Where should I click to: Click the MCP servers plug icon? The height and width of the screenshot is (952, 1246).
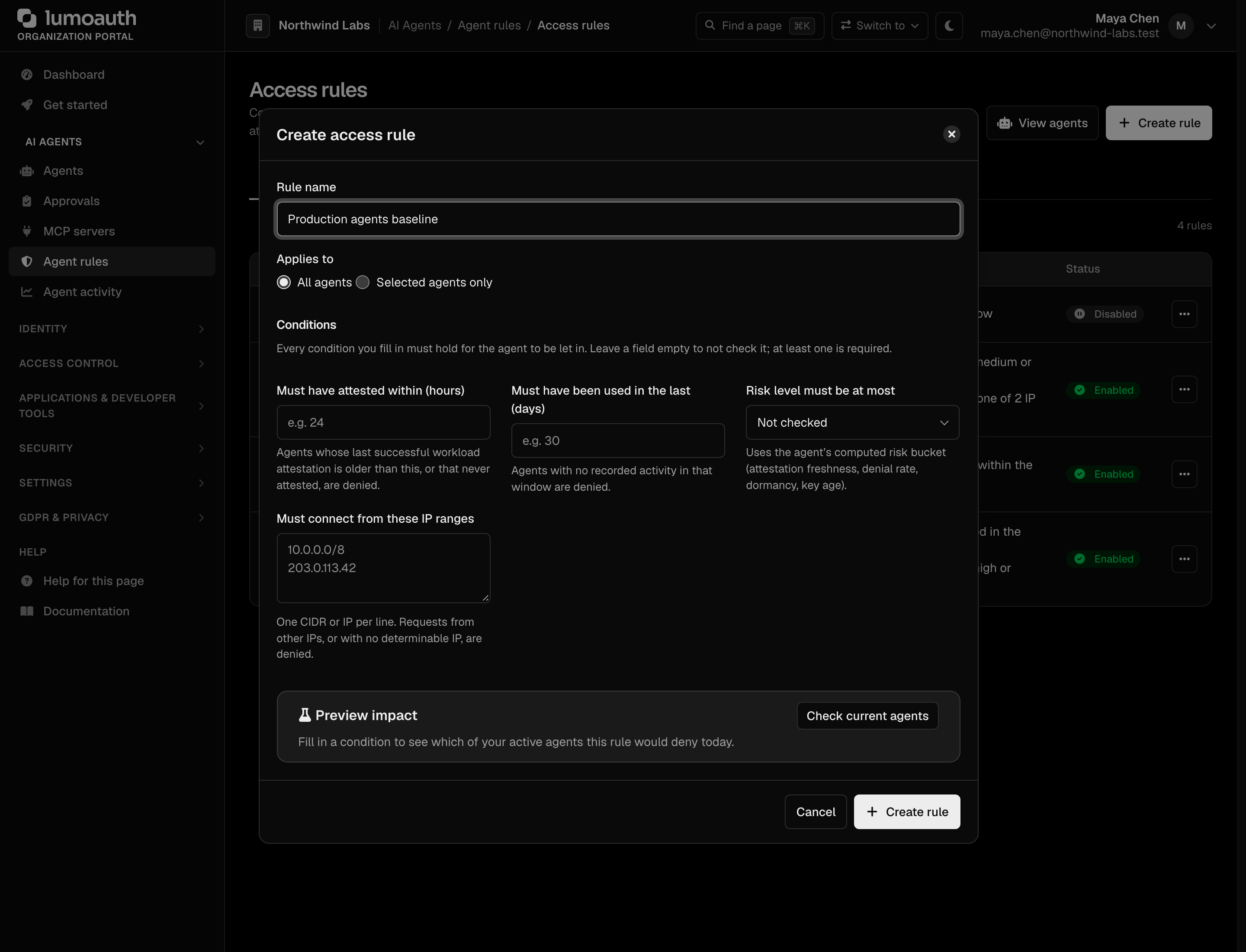tap(27, 231)
